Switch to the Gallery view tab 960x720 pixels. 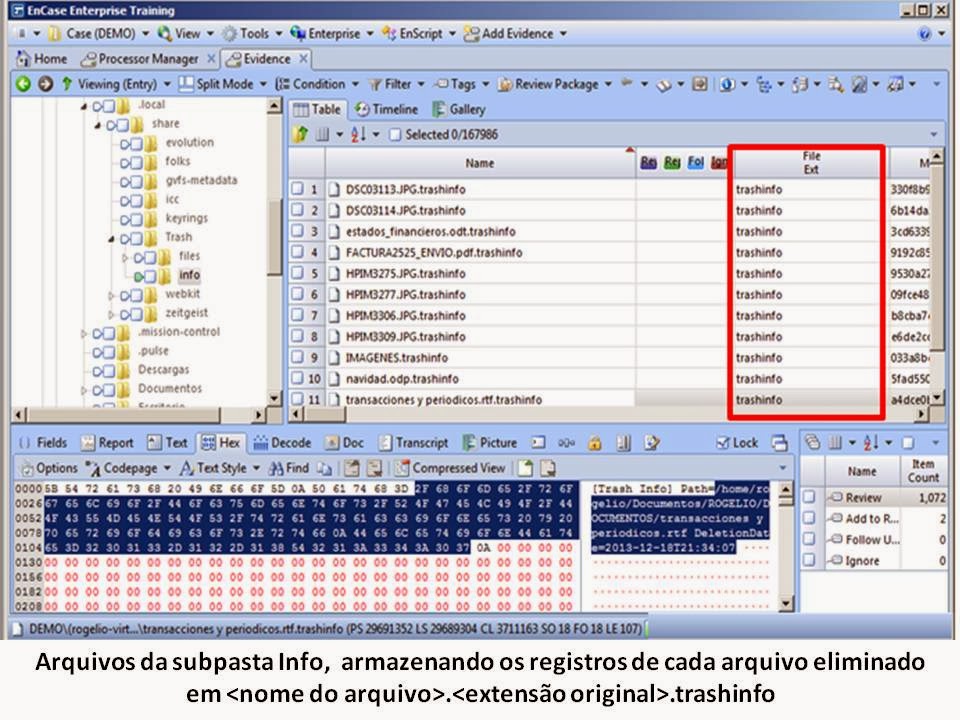[x=459, y=110]
